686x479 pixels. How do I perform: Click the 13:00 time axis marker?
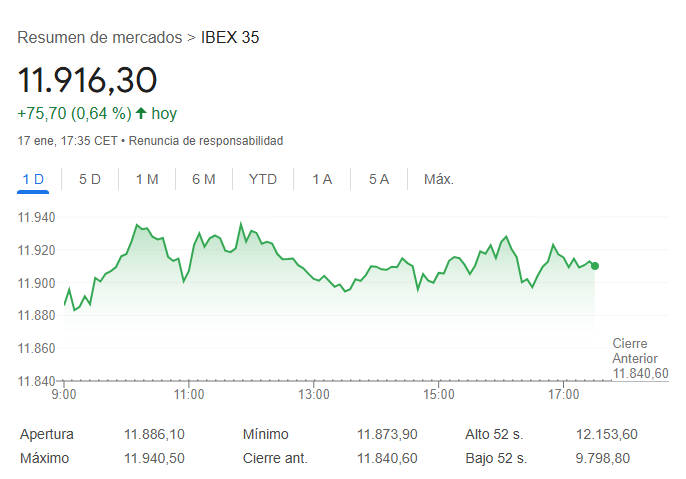click(x=314, y=395)
